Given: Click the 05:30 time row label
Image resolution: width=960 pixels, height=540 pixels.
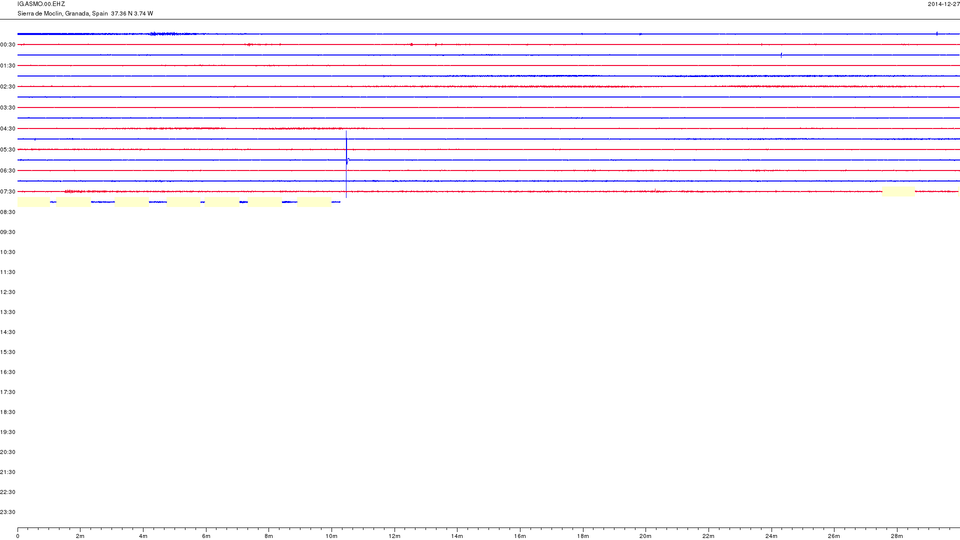Looking at the screenshot, I should point(7,149).
